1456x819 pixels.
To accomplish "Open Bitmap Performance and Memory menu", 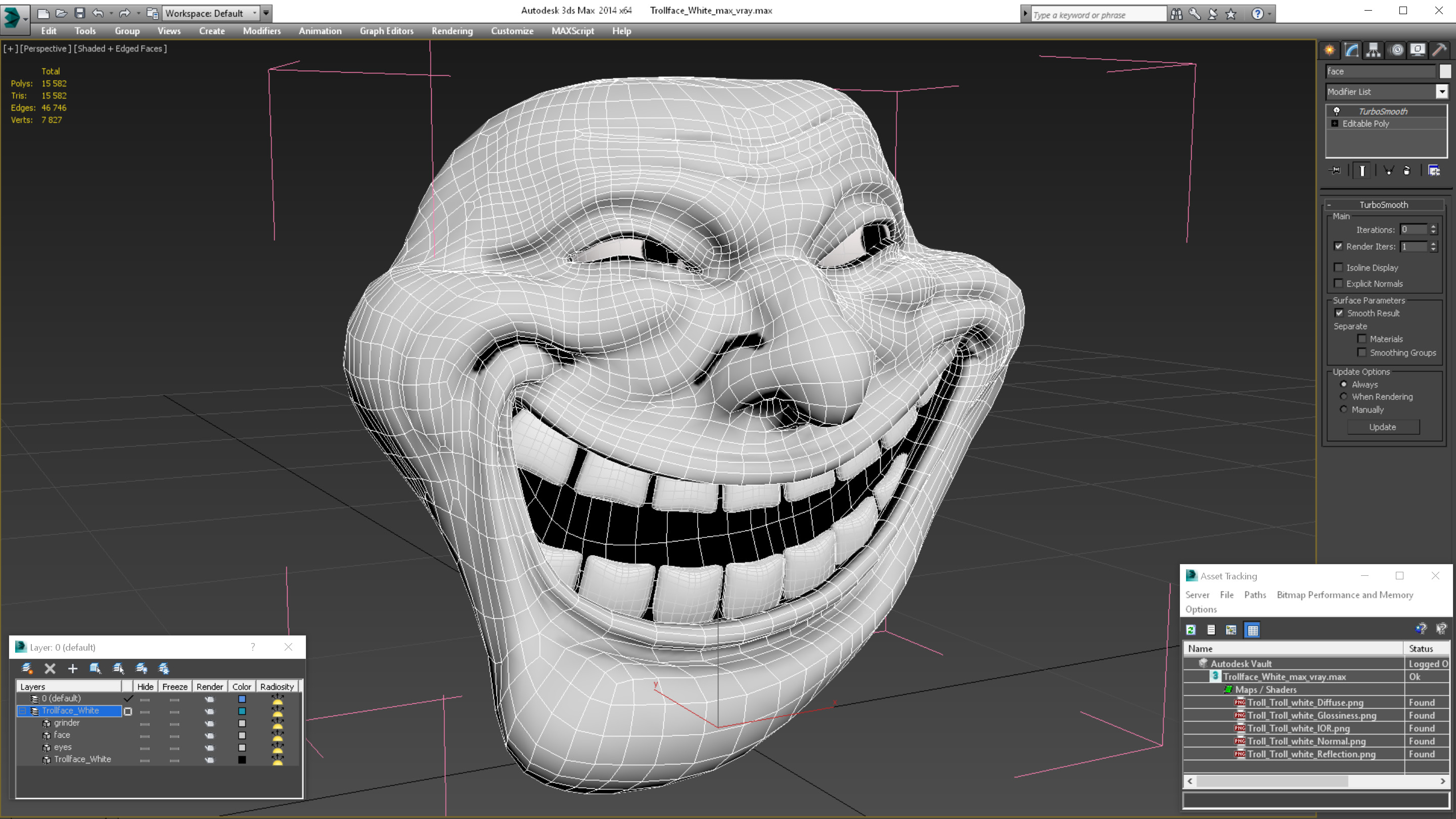I will pos(1345,595).
